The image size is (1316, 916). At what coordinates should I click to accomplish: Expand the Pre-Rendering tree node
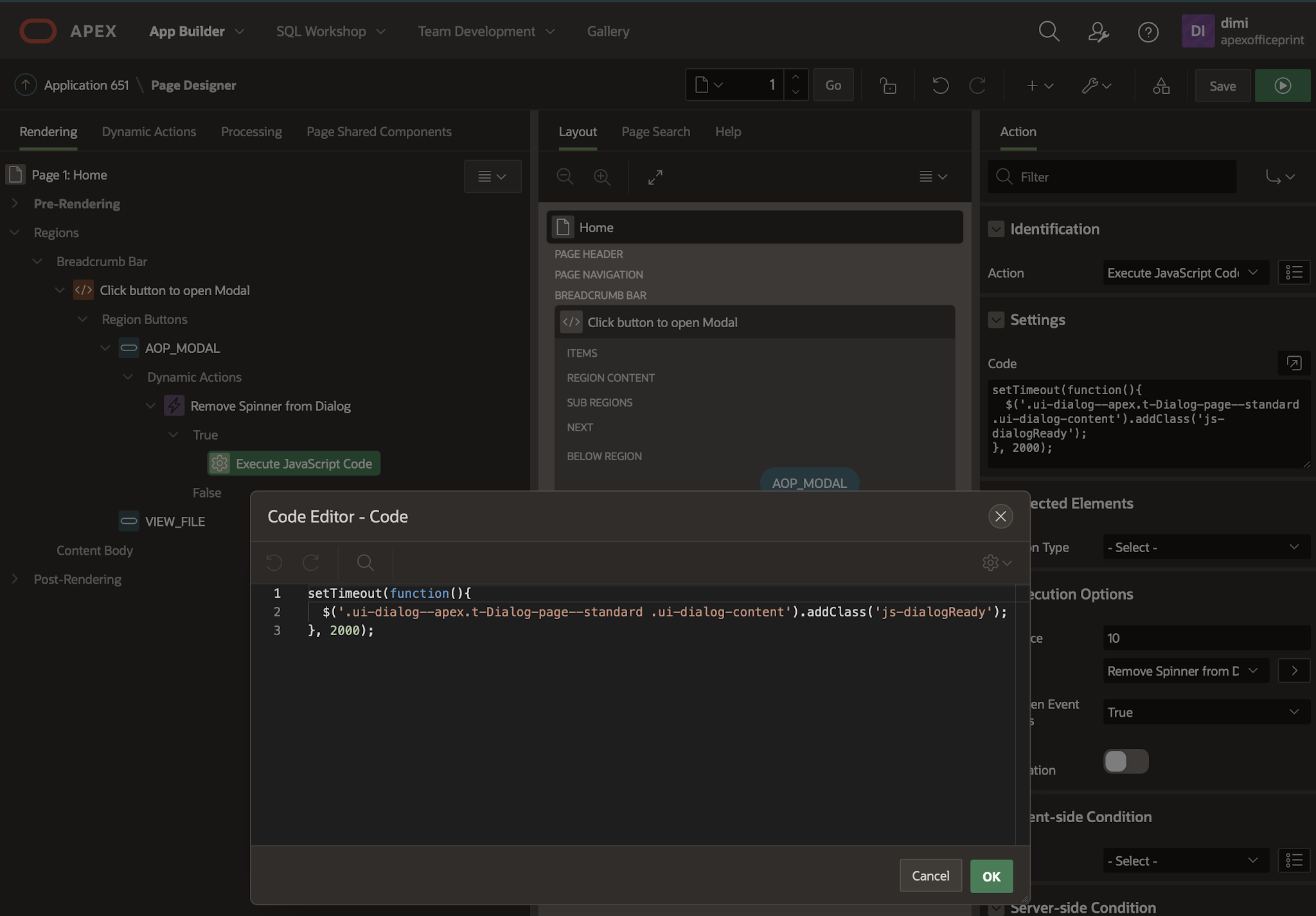click(15, 204)
